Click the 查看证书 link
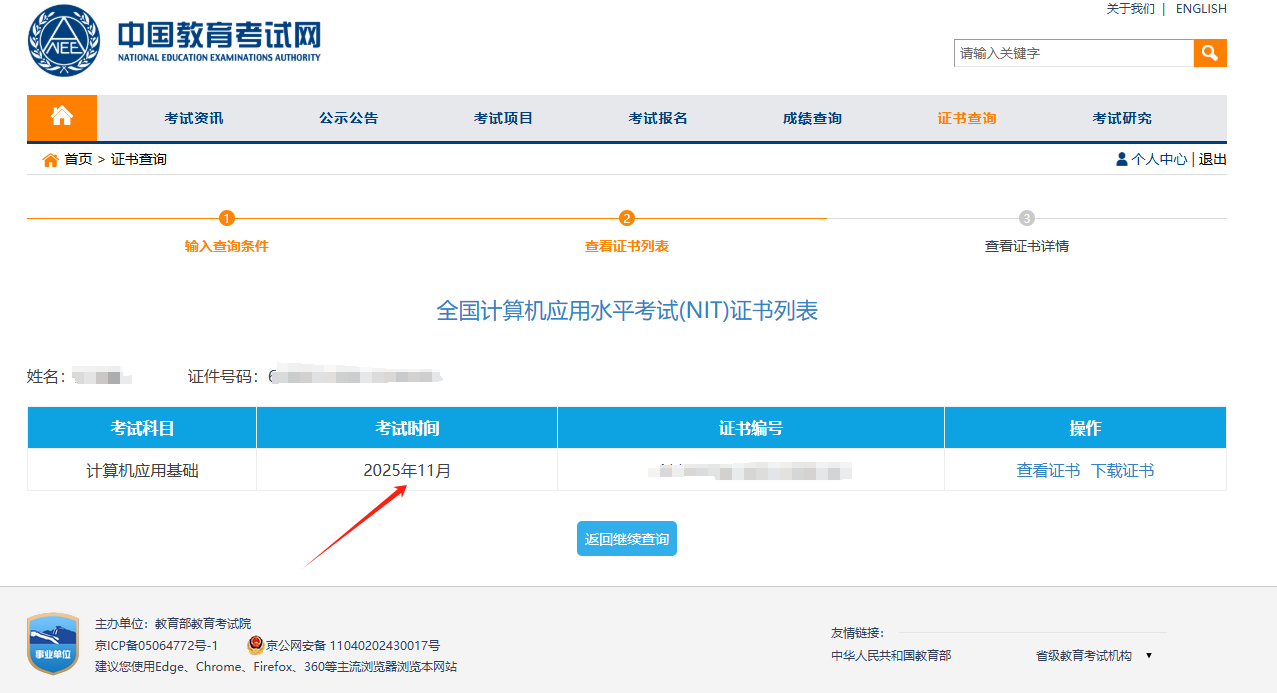1277x693 pixels. pyautogui.click(x=1048, y=470)
